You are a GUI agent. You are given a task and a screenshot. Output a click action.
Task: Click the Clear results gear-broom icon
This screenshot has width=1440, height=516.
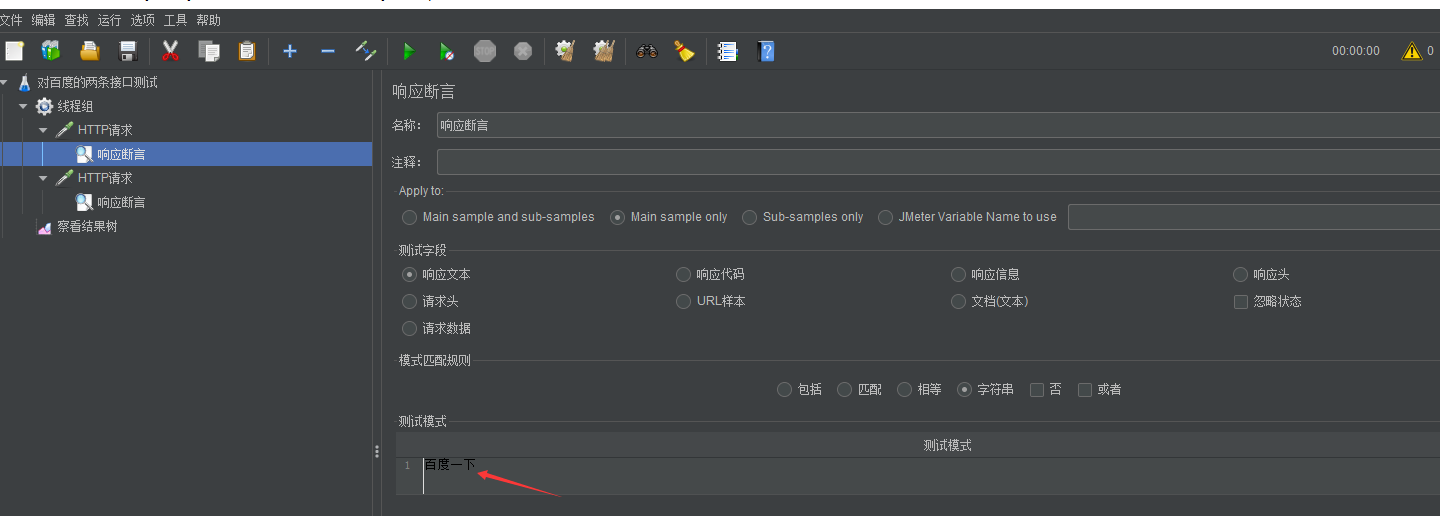(565, 51)
